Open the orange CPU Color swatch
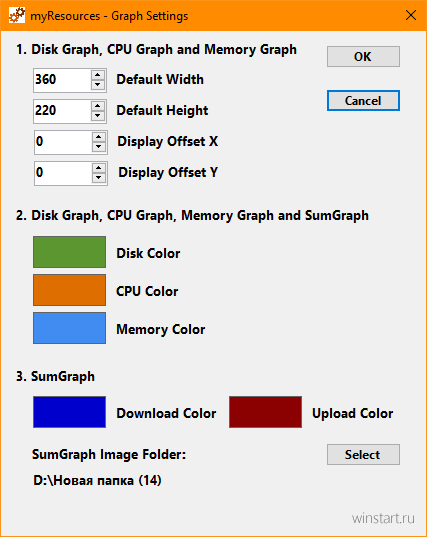The image size is (427, 537). pyautogui.click(x=70, y=290)
